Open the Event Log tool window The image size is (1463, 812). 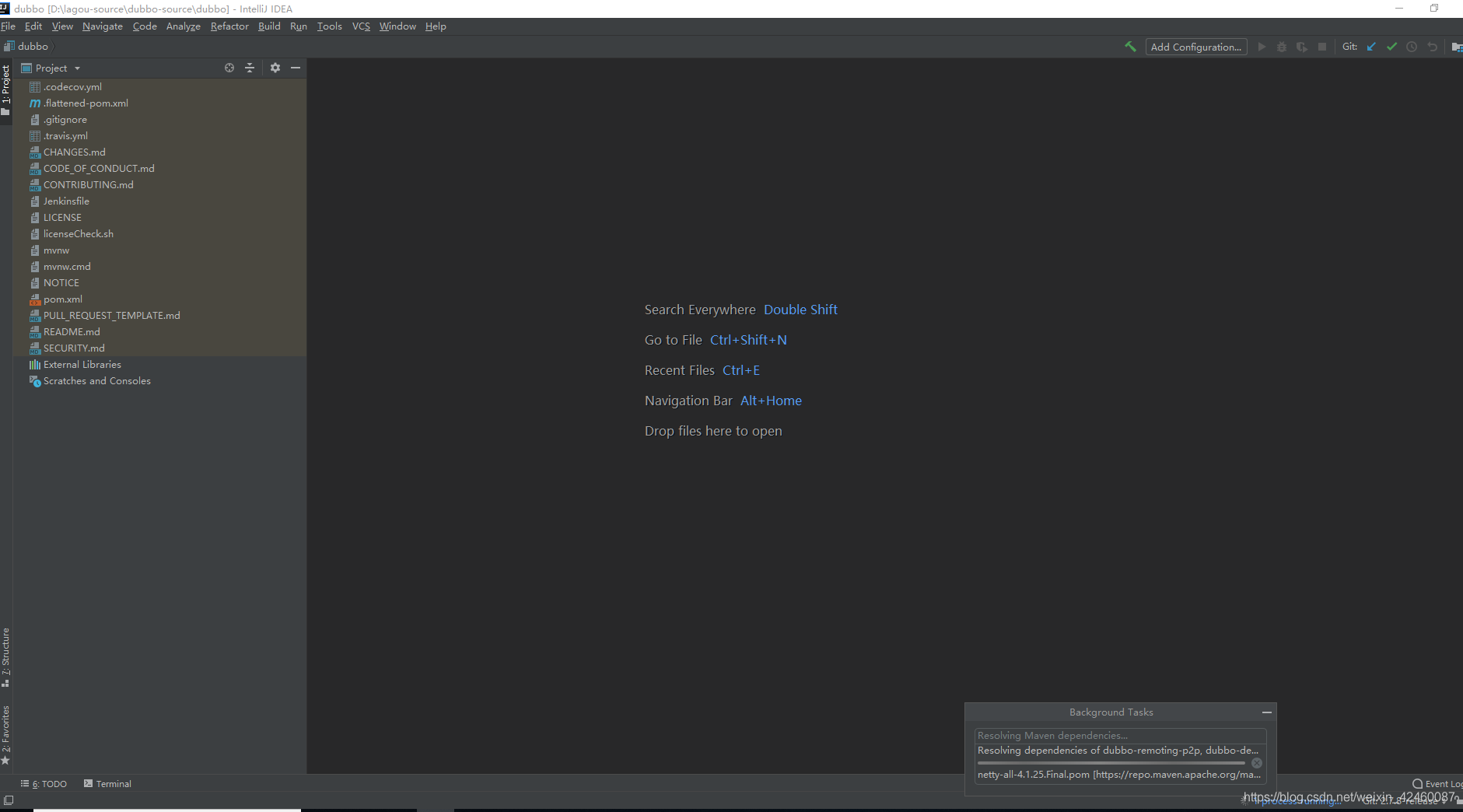1437,784
